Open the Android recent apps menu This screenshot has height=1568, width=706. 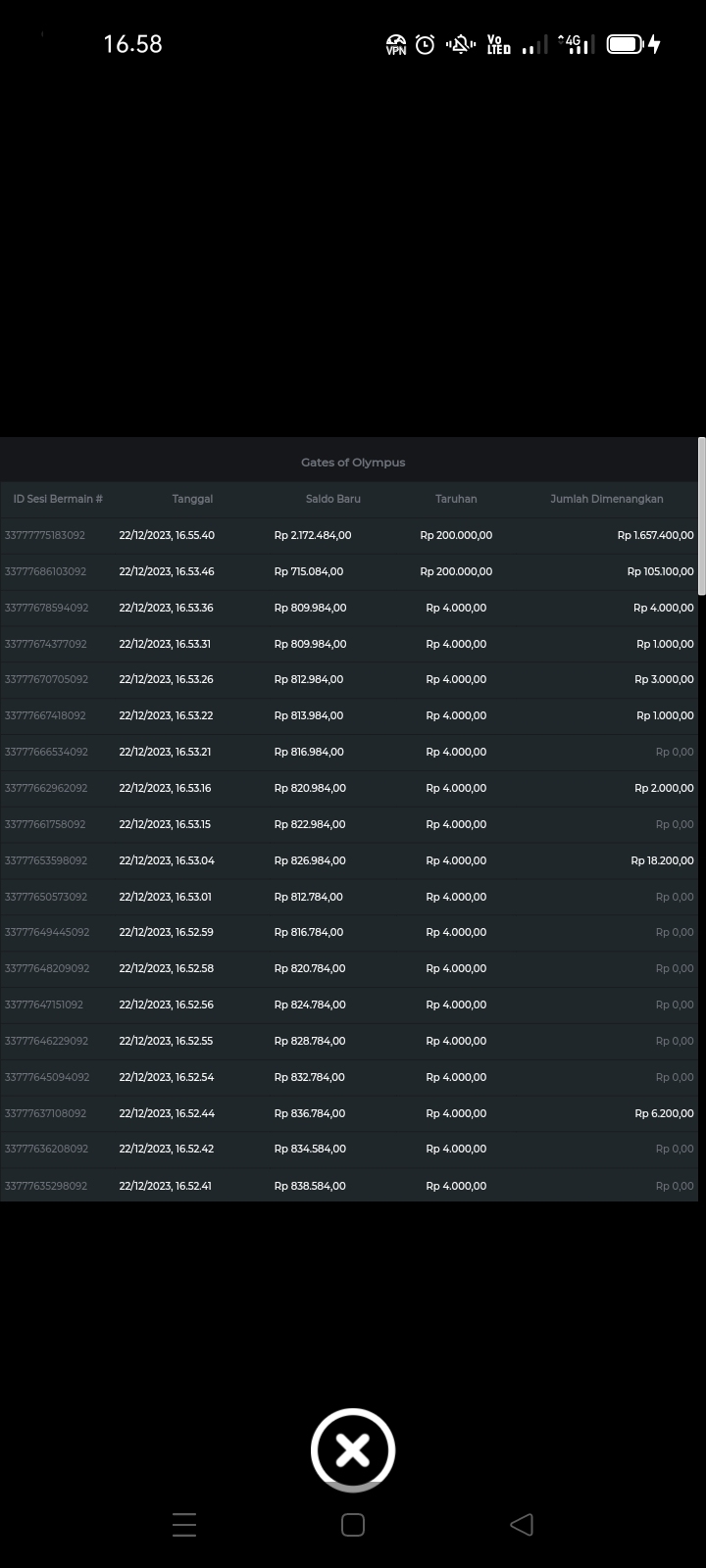pos(184,1524)
